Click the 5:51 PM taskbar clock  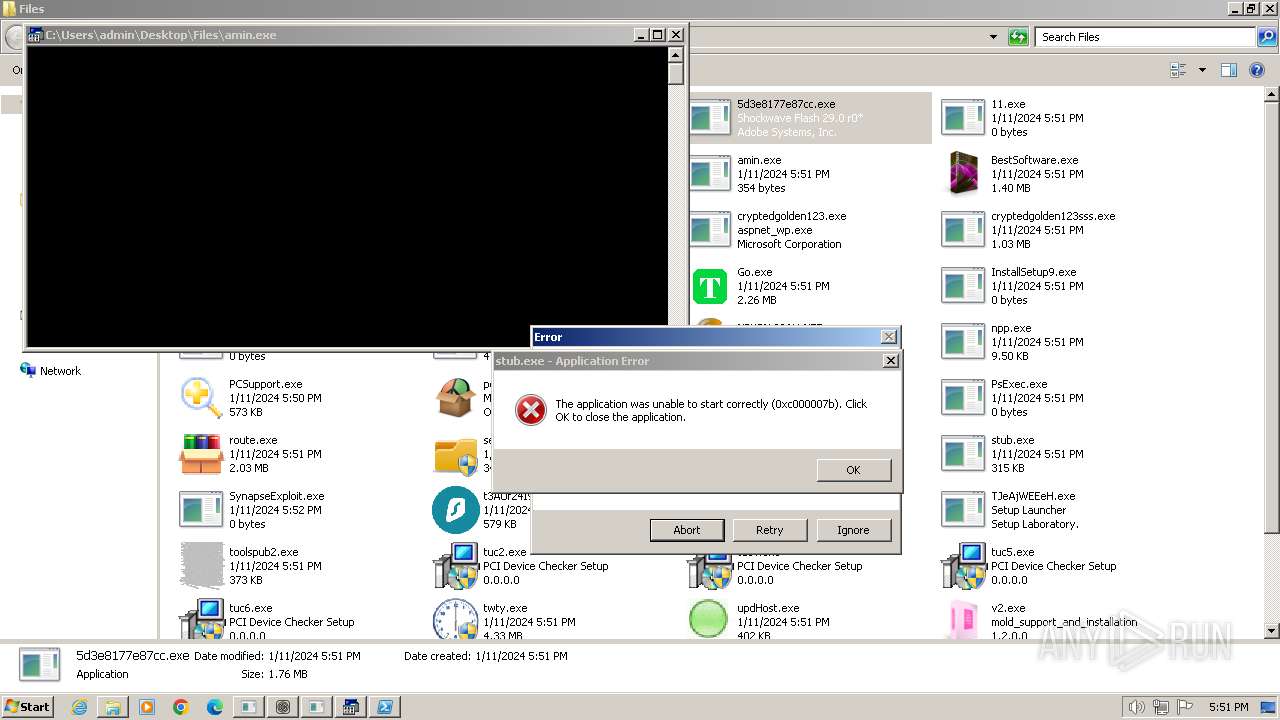click(1228, 707)
